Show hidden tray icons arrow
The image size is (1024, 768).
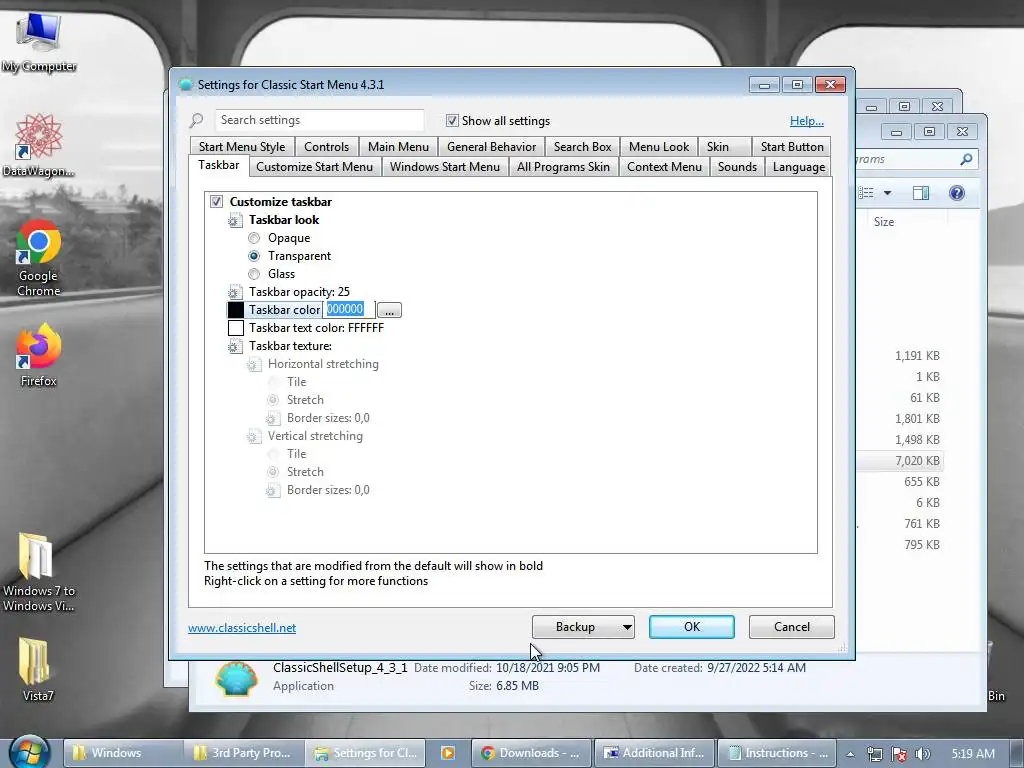(x=850, y=754)
